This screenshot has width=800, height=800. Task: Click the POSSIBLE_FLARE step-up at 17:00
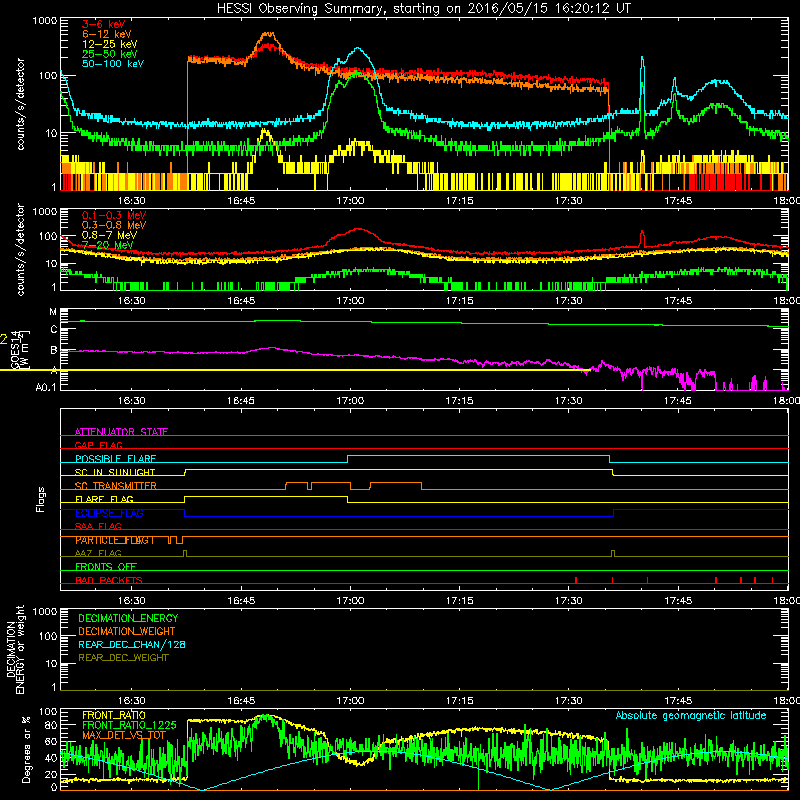tap(347, 459)
